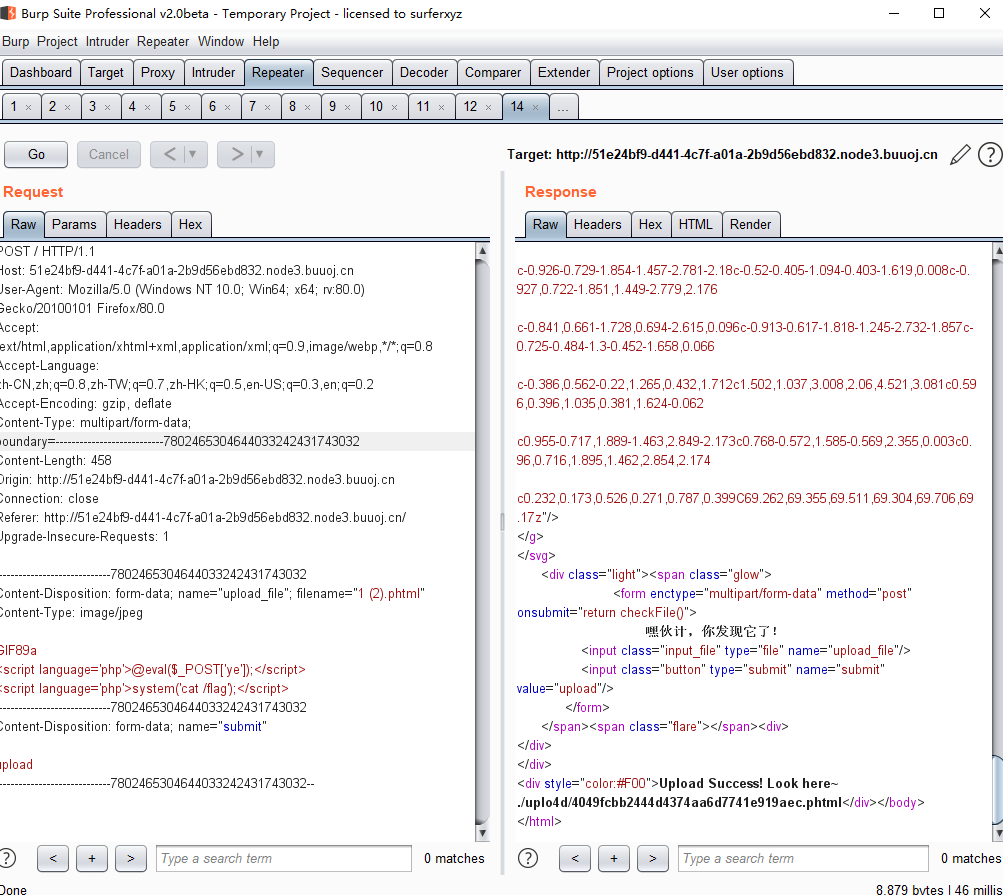Go to next request match button
This screenshot has width=1003, height=895.
[130, 858]
